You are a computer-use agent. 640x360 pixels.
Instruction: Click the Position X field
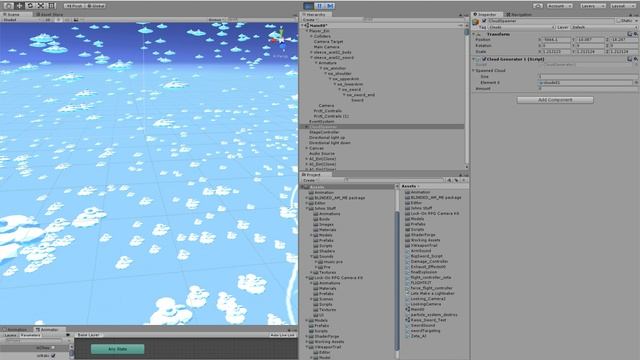click(x=556, y=40)
